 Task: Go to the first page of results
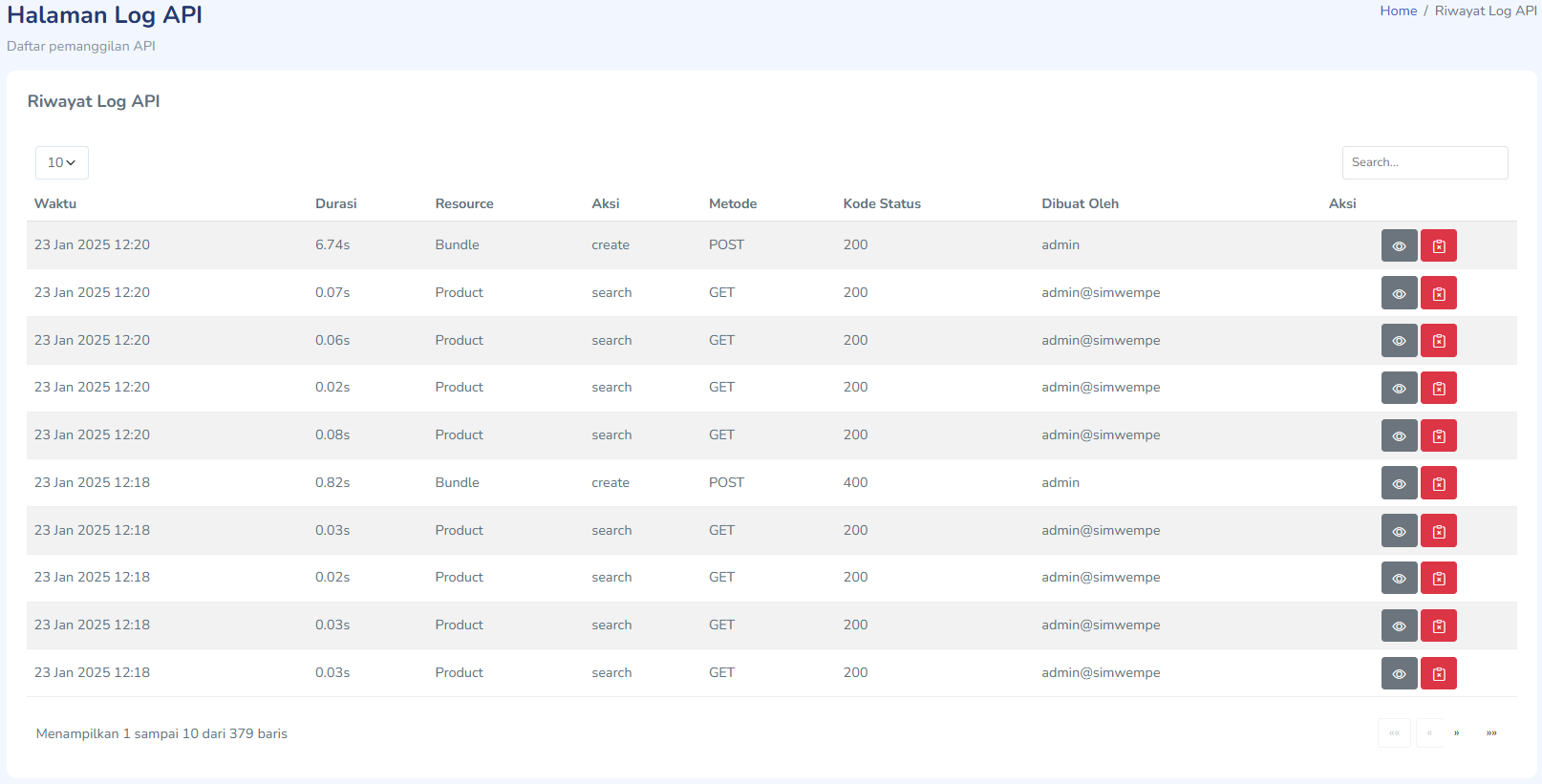(x=1394, y=733)
